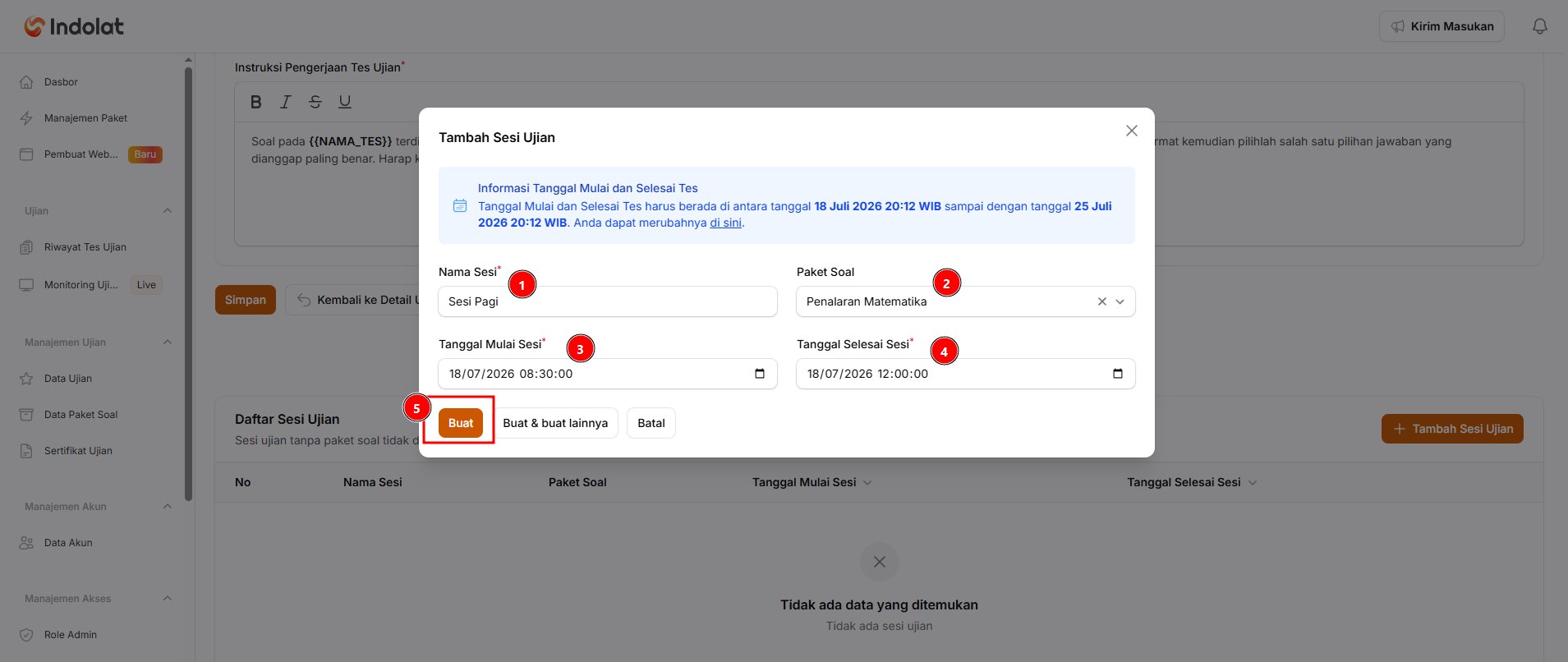Image resolution: width=1568 pixels, height=662 pixels.
Task: Collapse the Manajemen Akun section
Action: click(168, 507)
